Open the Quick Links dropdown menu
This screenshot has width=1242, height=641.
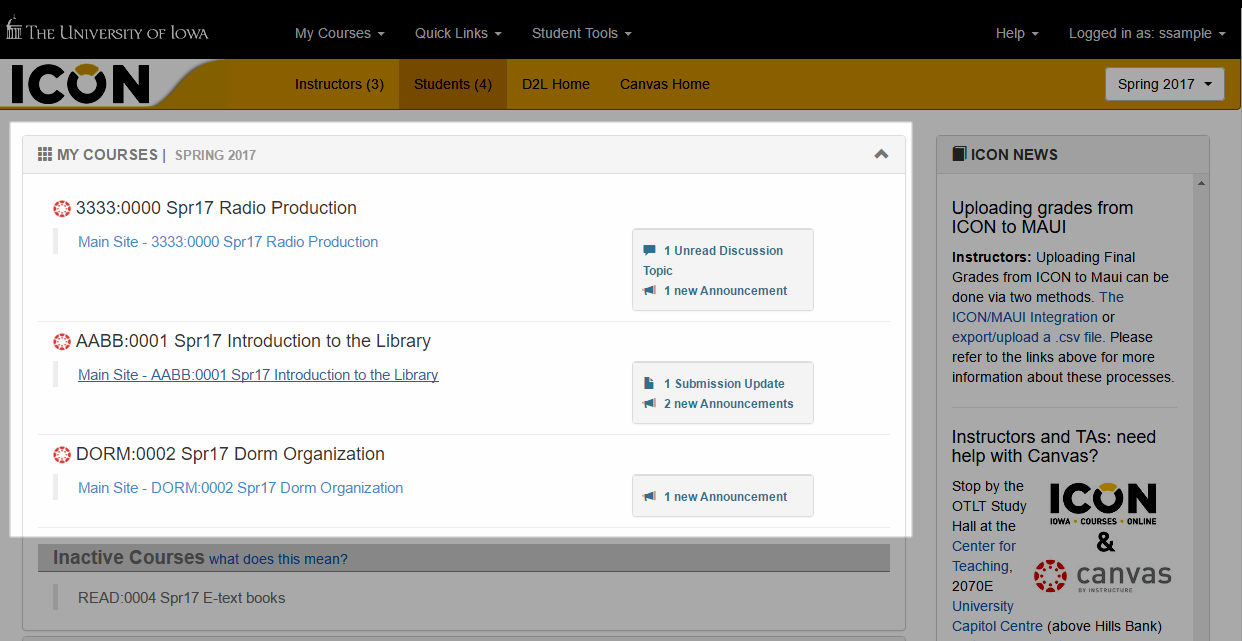coord(458,33)
